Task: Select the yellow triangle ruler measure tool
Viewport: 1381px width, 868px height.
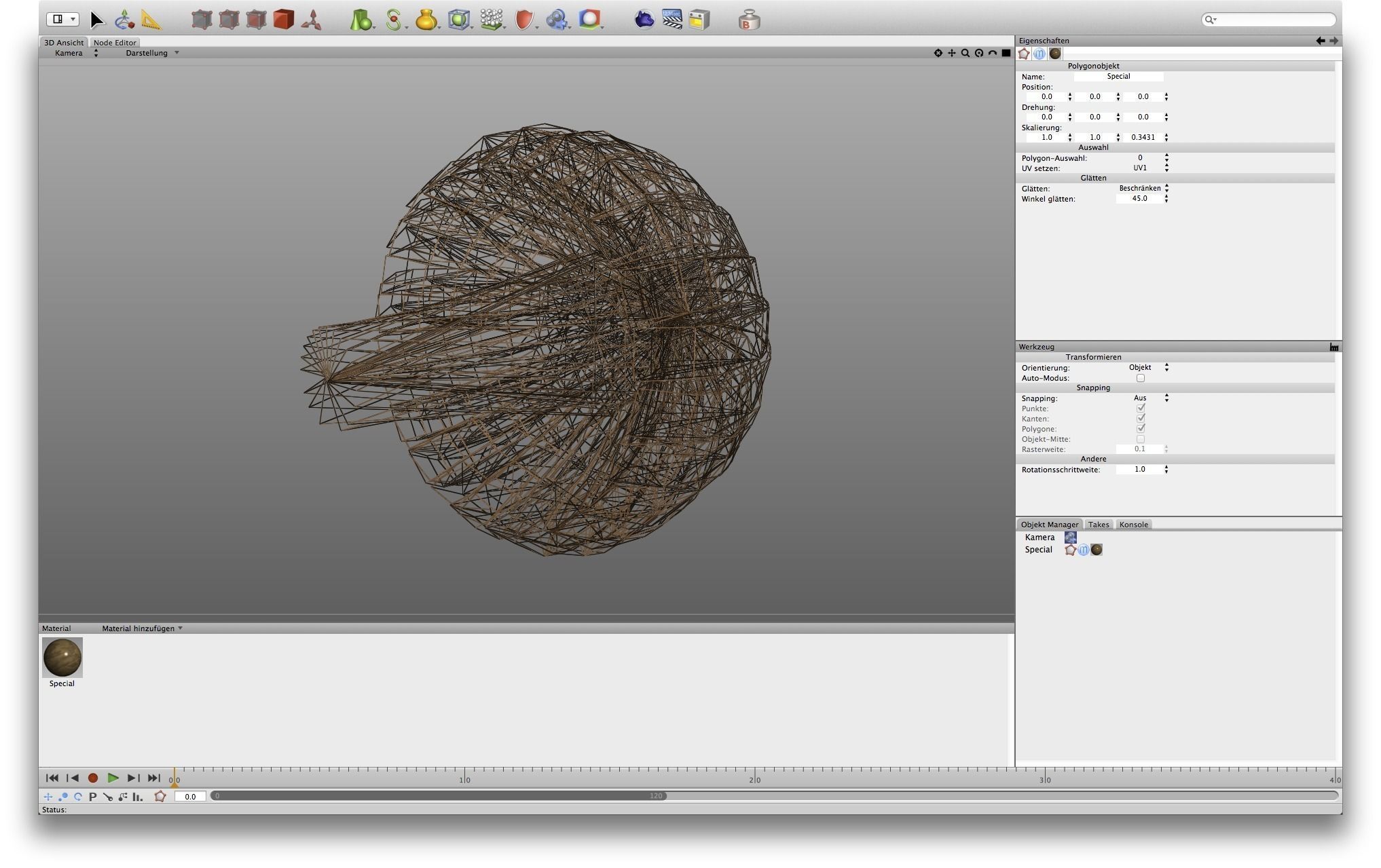Action: [x=151, y=20]
